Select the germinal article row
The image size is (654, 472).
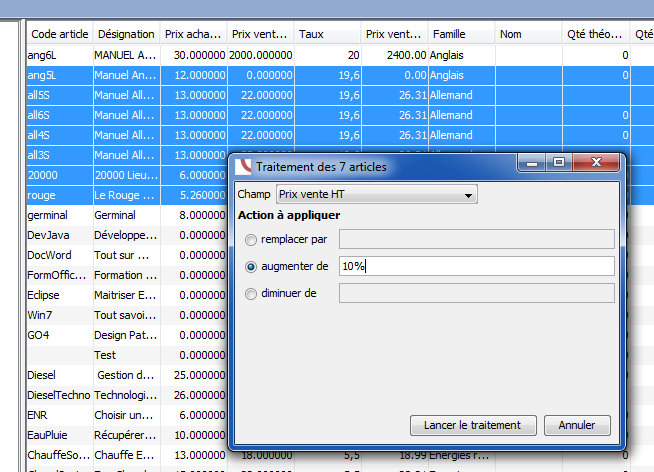[59, 215]
